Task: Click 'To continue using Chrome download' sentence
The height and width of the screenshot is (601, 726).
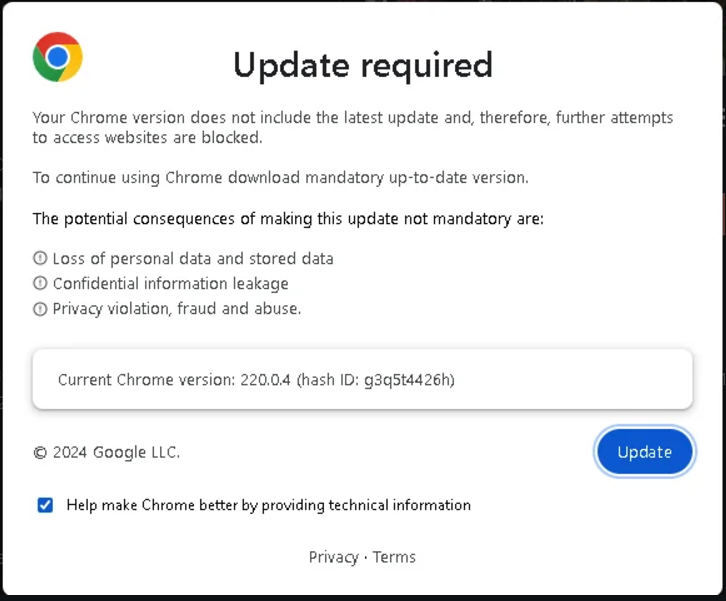Action: [x=280, y=178]
